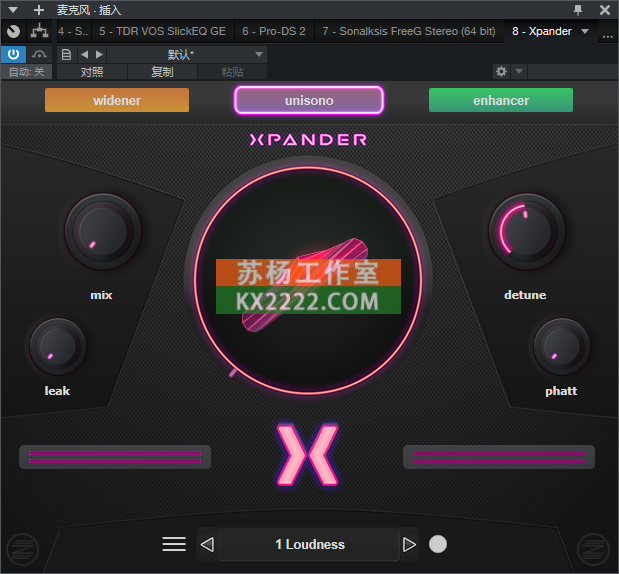The width and height of the screenshot is (619, 574).
Task: Load the next host preset
Action: (99, 54)
